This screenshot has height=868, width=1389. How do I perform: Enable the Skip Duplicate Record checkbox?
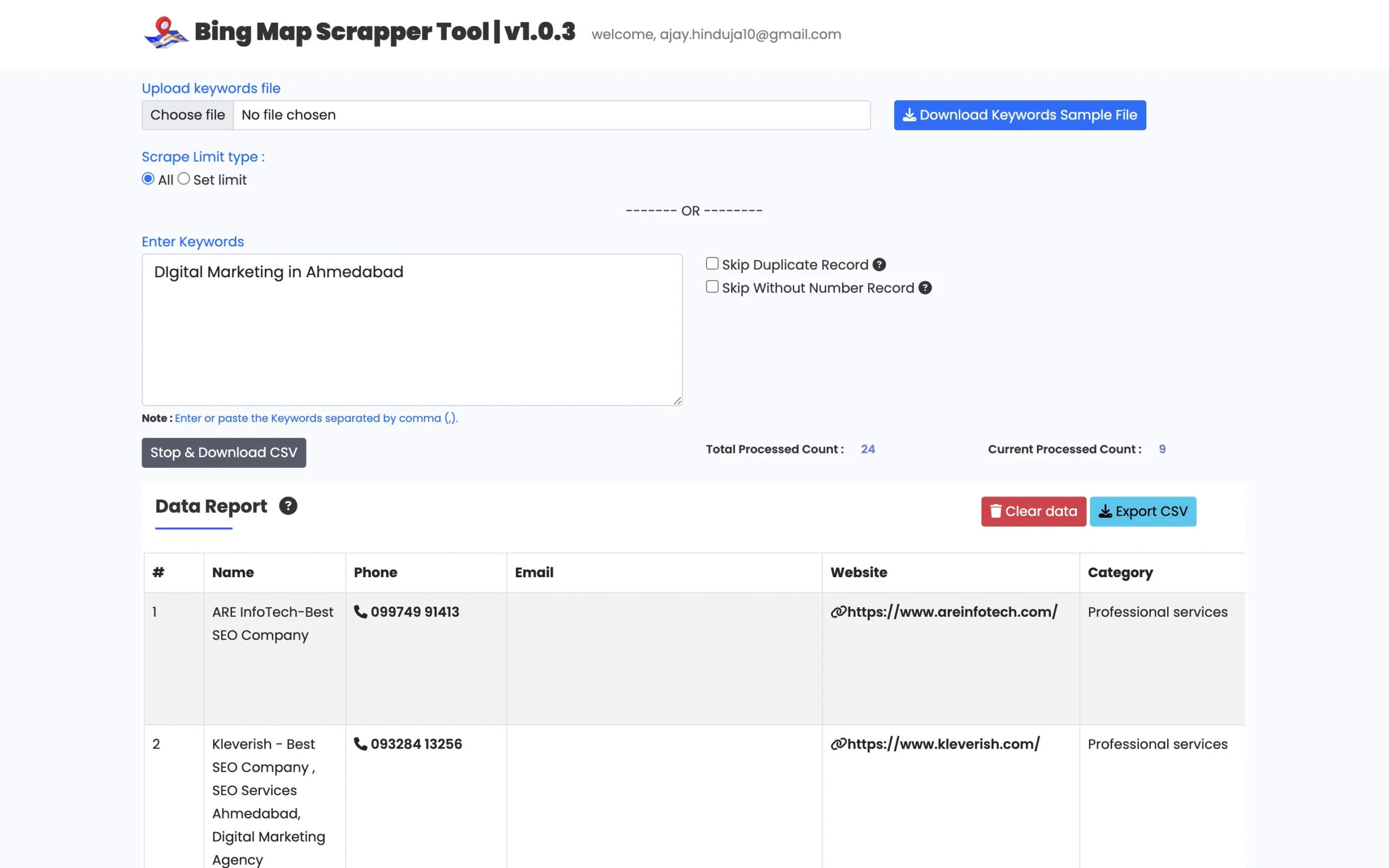(712, 263)
